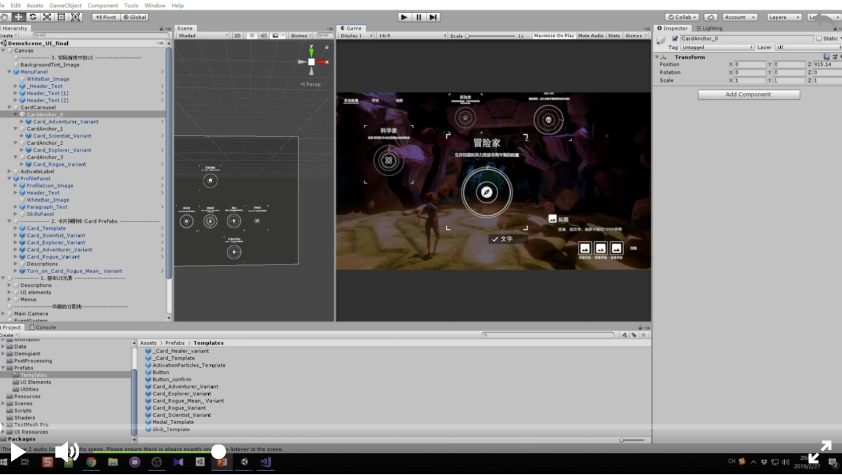This screenshot has width=842, height=475.
Task: Open the Shaded draw mode dropdown
Action: (203, 35)
